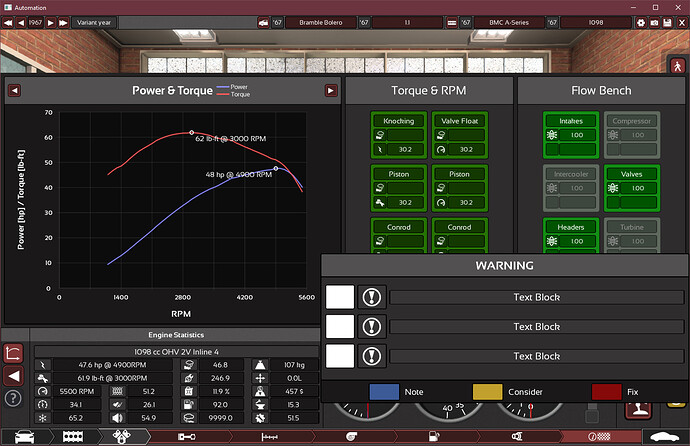This screenshot has height=446, width=690.
Task: Click the red back arrow on left sidebar
Action: (x=14, y=376)
